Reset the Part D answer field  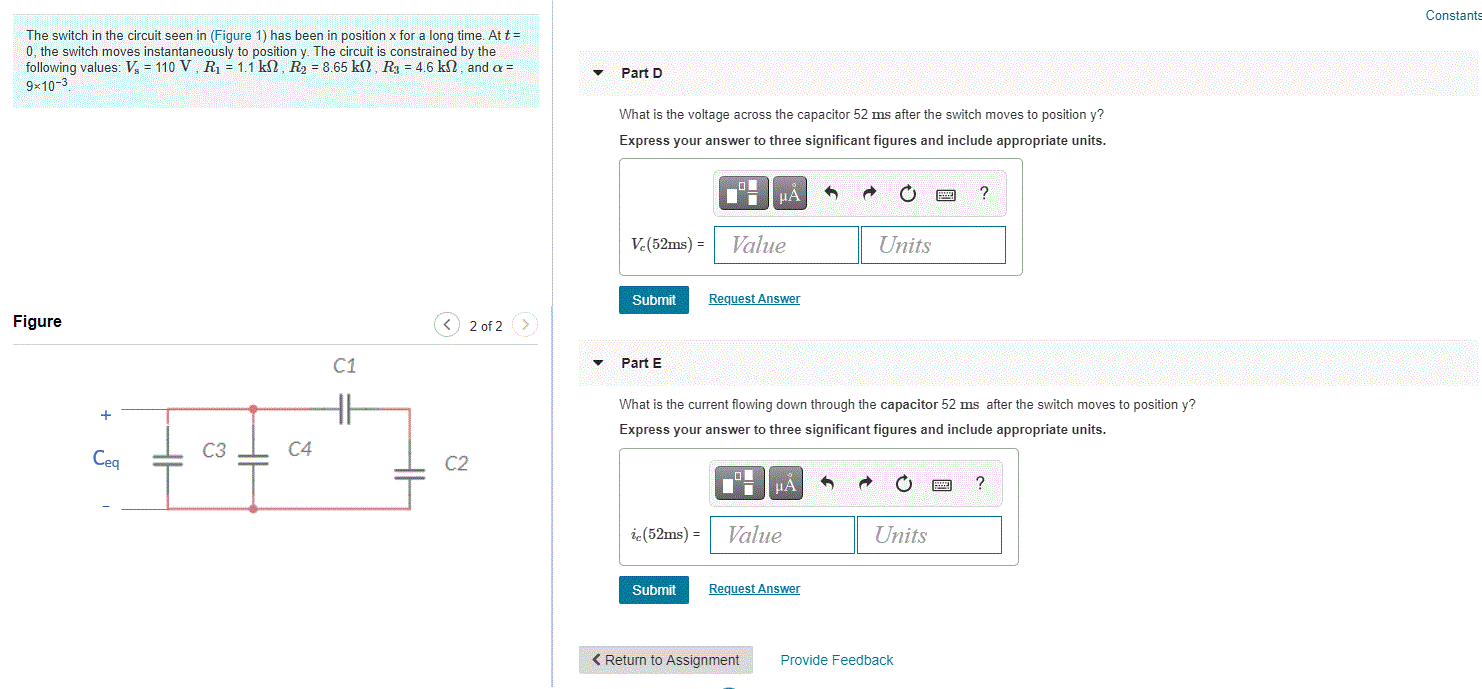pos(907,193)
